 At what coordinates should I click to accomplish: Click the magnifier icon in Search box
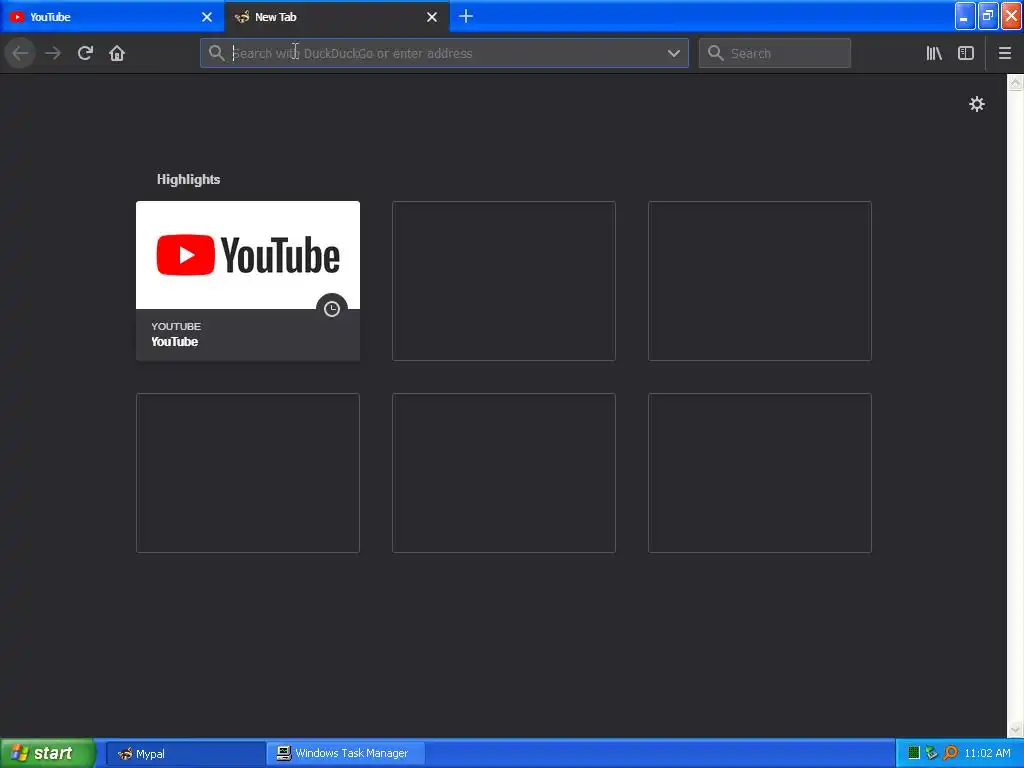(x=716, y=53)
